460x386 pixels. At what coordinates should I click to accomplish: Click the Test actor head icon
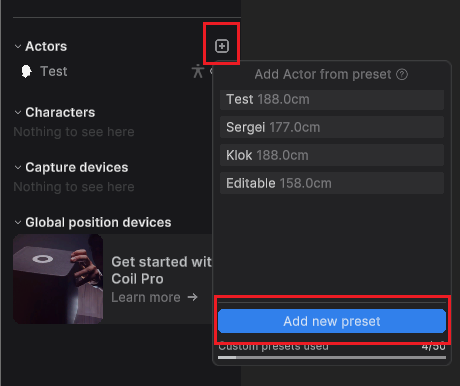(x=26, y=71)
